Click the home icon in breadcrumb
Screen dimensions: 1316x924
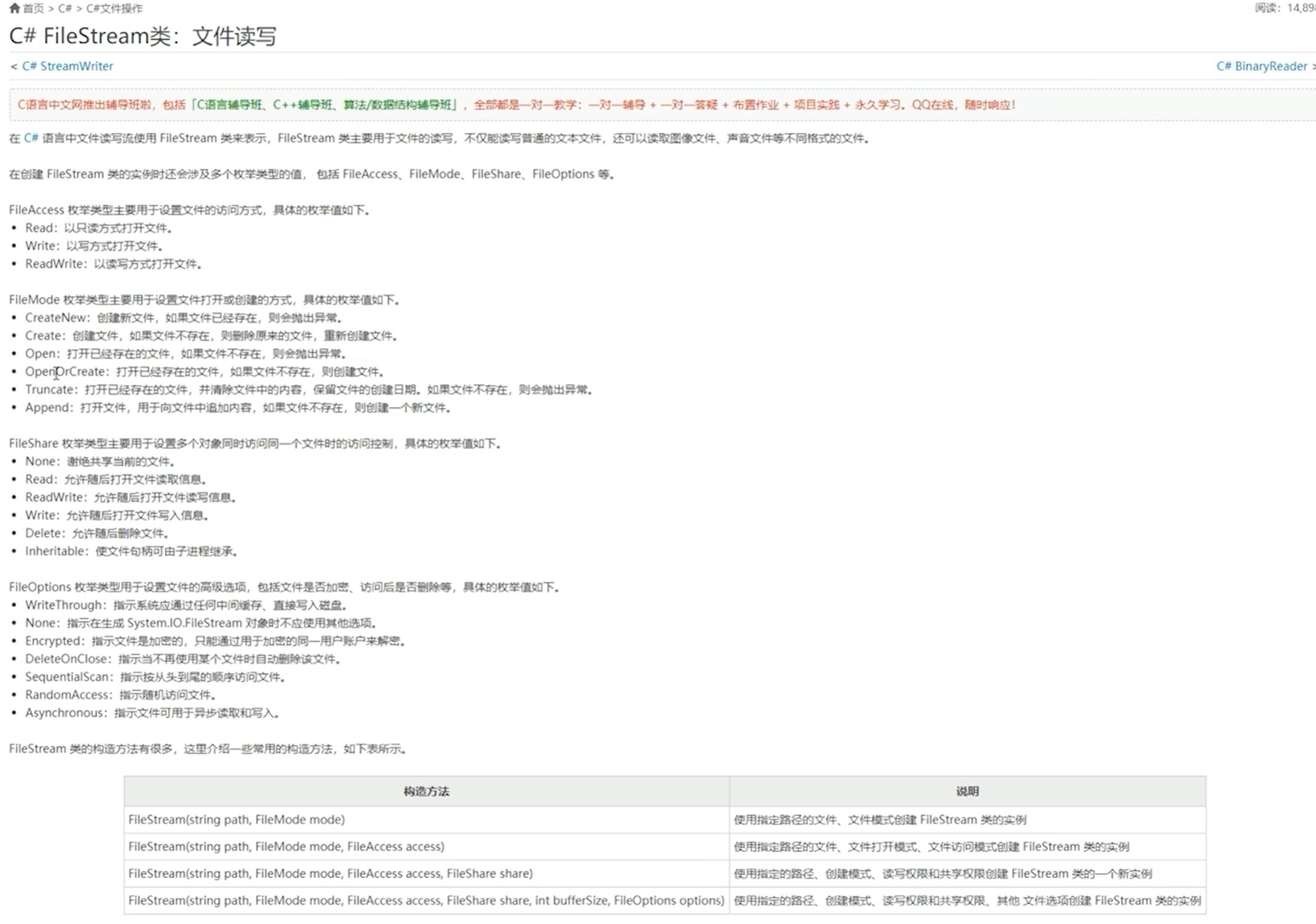tap(15, 8)
